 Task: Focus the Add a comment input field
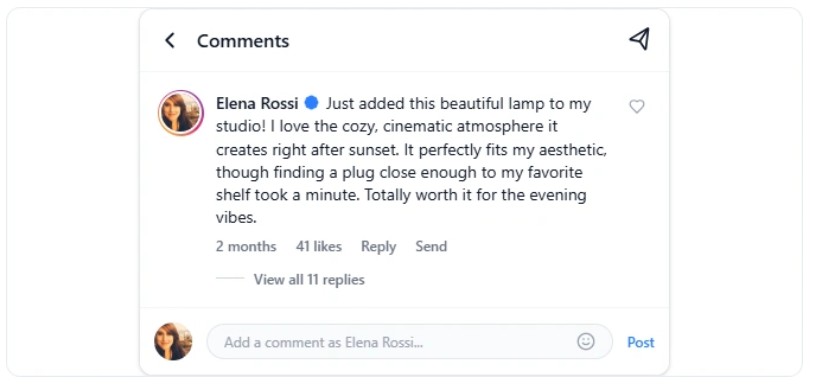[410, 341]
